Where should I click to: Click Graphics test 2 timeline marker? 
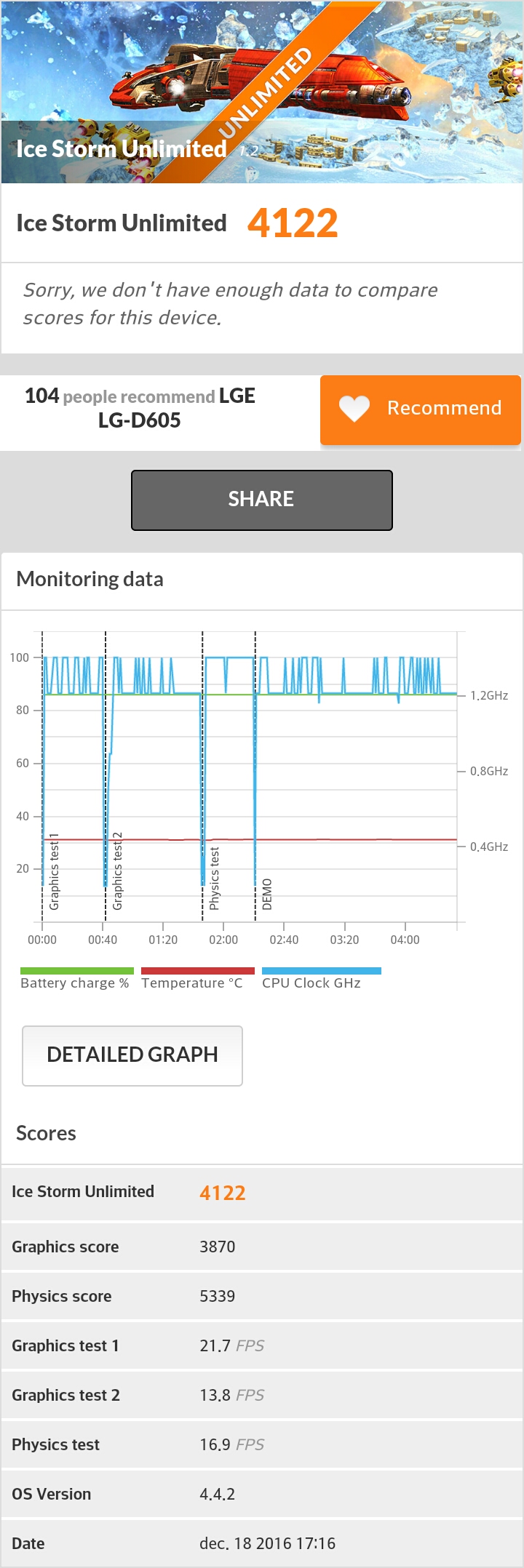[117, 871]
